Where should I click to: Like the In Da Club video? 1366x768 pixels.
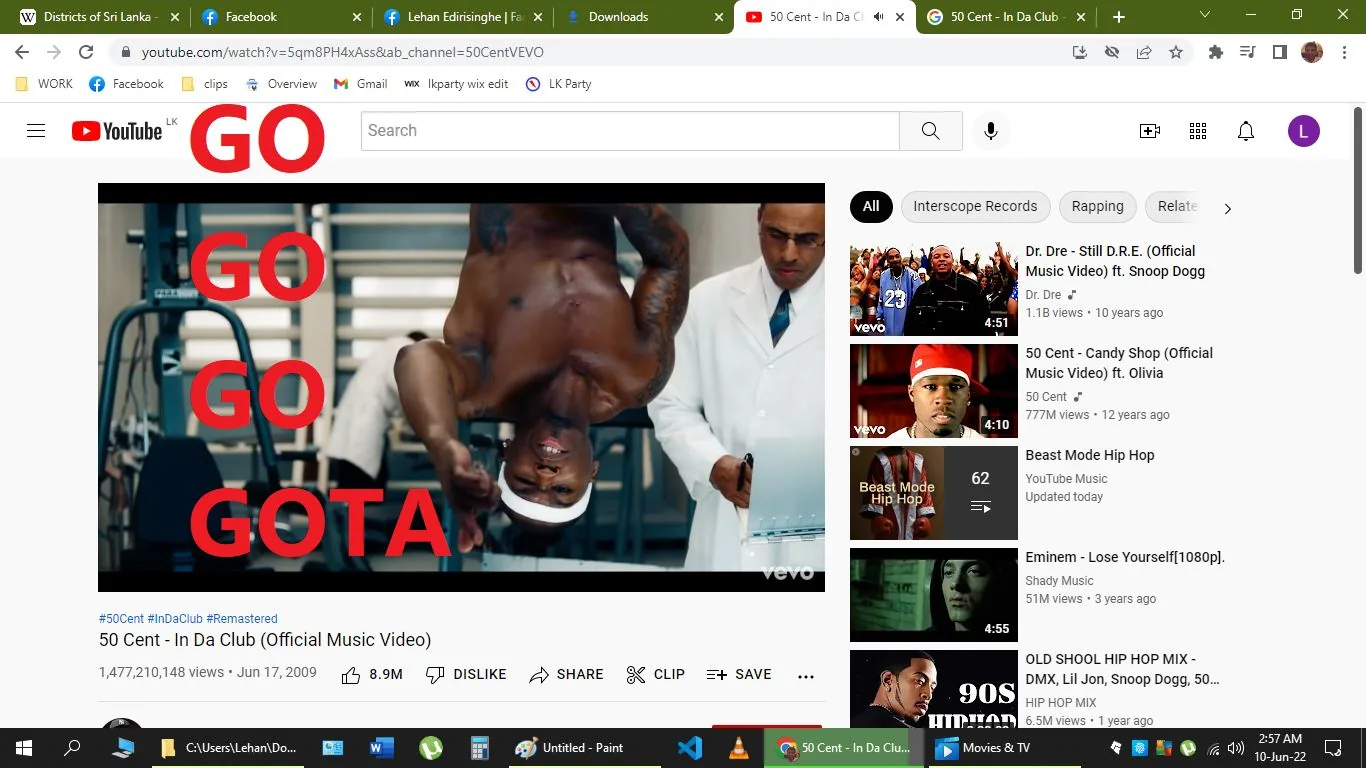(372, 675)
